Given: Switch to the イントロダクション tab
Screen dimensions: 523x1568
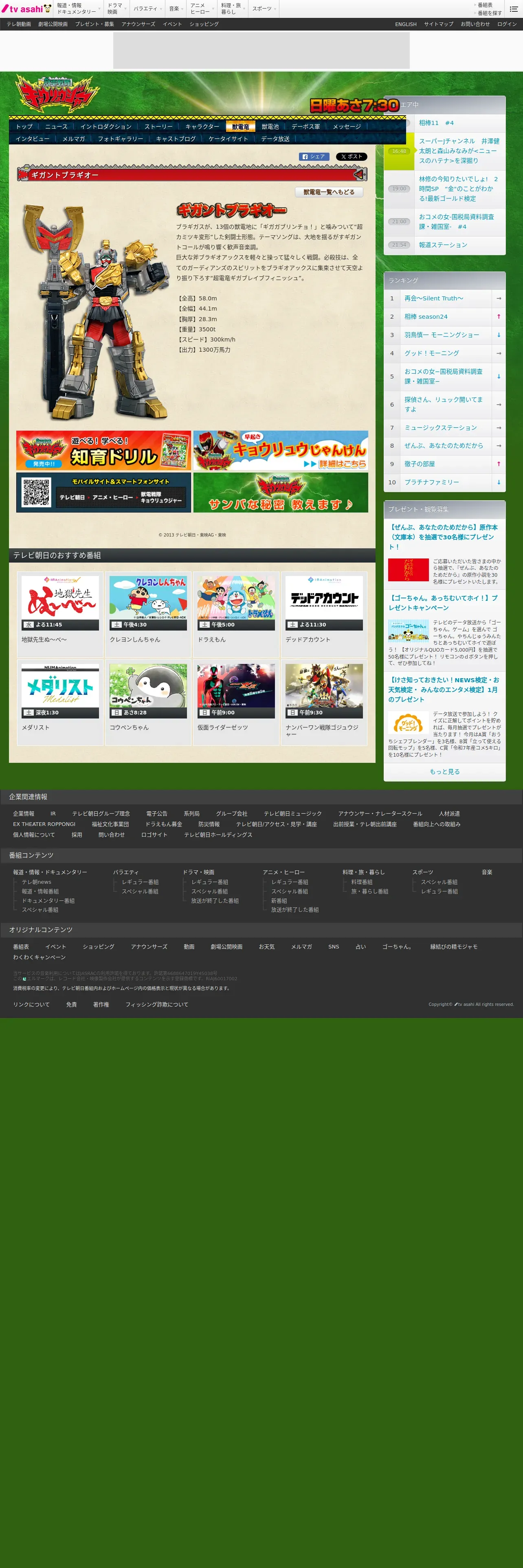Looking at the screenshot, I should (105, 127).
